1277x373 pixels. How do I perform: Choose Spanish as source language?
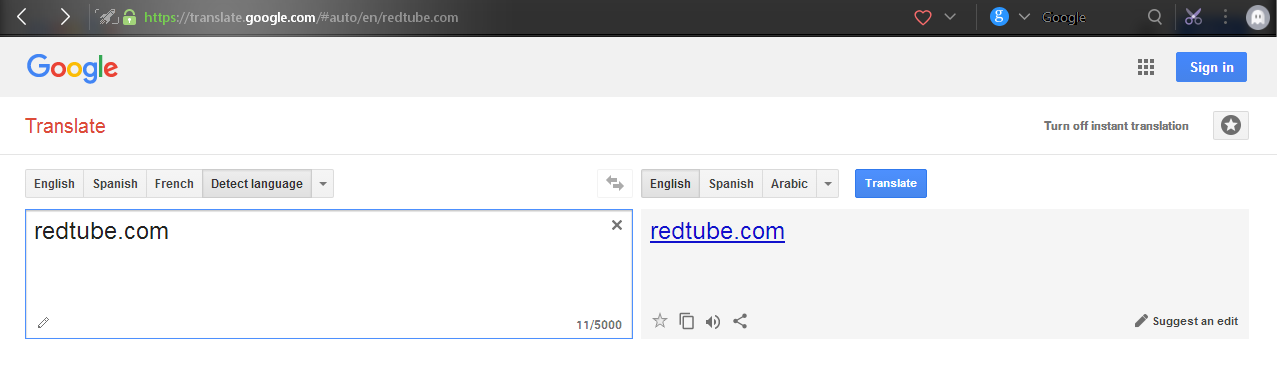pyautogui.click(x=115, y=184)
